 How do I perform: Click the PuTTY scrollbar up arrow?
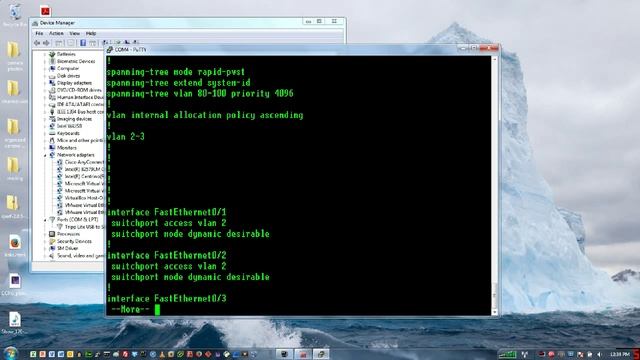coord(495,59)
